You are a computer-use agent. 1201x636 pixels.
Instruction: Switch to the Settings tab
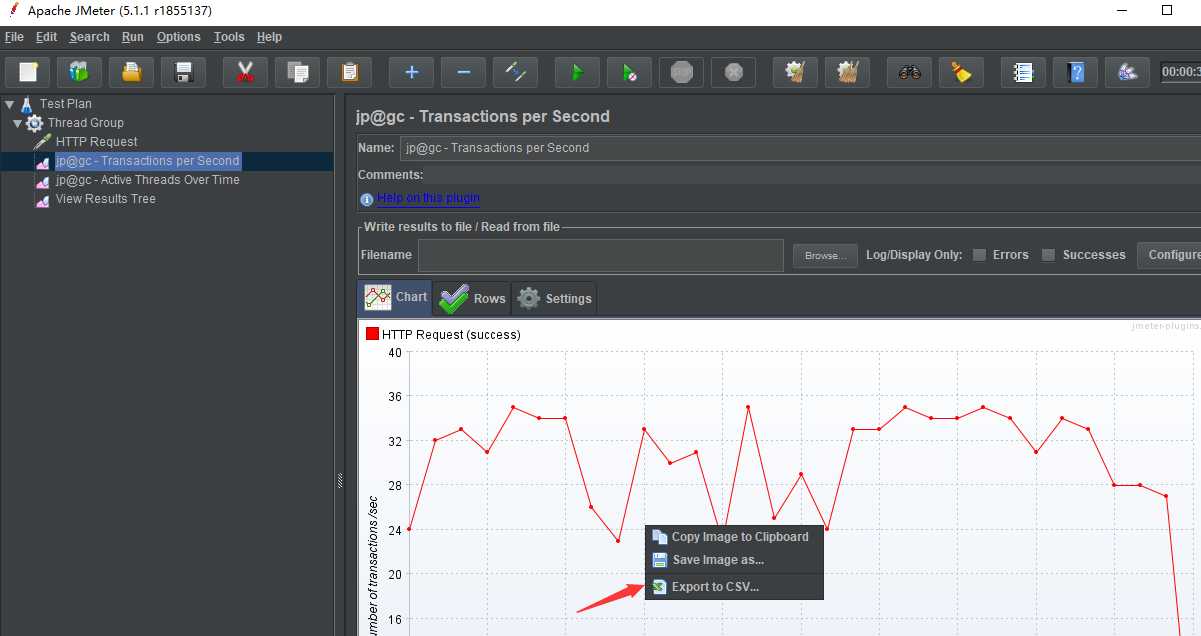coord(554,298)
